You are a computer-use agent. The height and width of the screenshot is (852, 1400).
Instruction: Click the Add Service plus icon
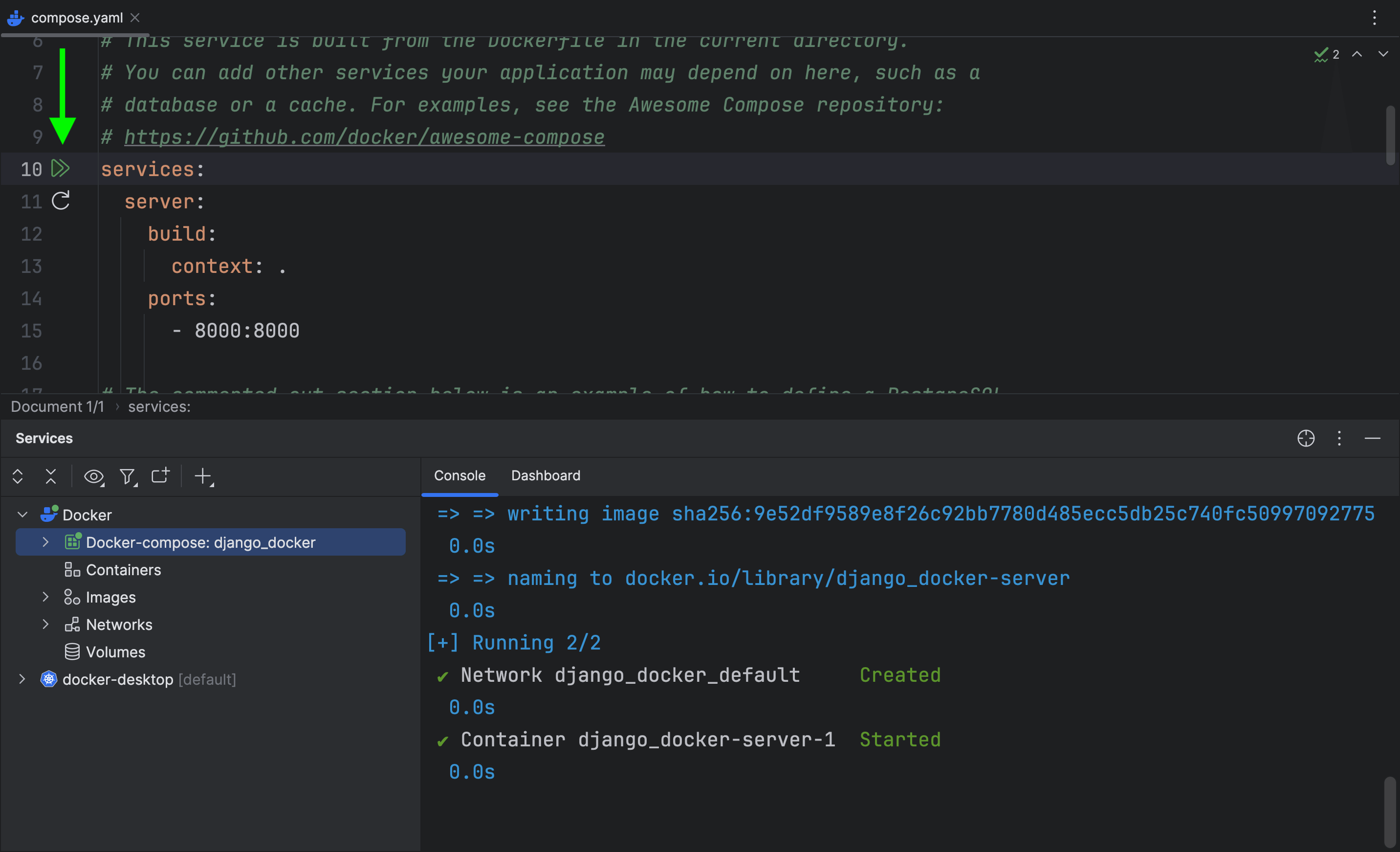coord(203,476)
